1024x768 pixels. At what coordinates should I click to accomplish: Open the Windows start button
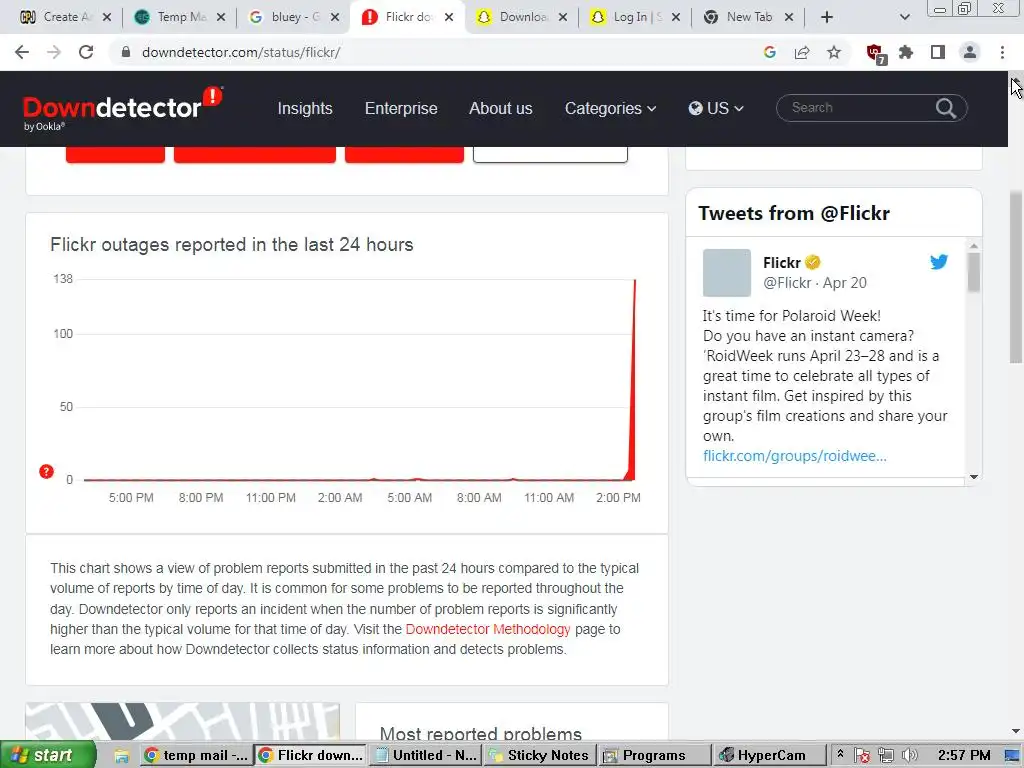click(48, 756)
